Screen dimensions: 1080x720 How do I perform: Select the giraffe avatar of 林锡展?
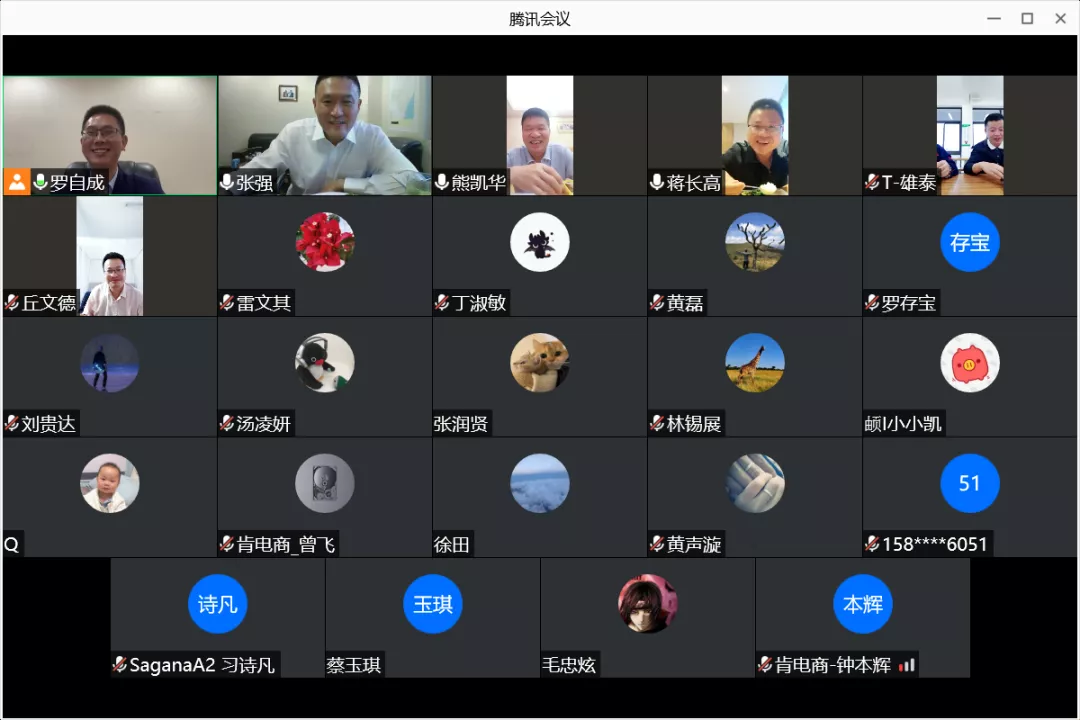coord(755,362)
